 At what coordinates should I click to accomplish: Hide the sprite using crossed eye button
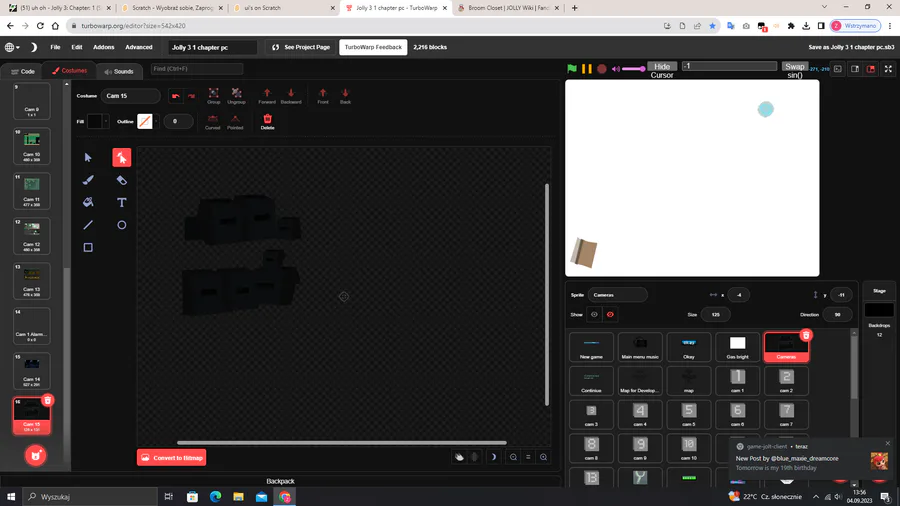click(610, 314)
